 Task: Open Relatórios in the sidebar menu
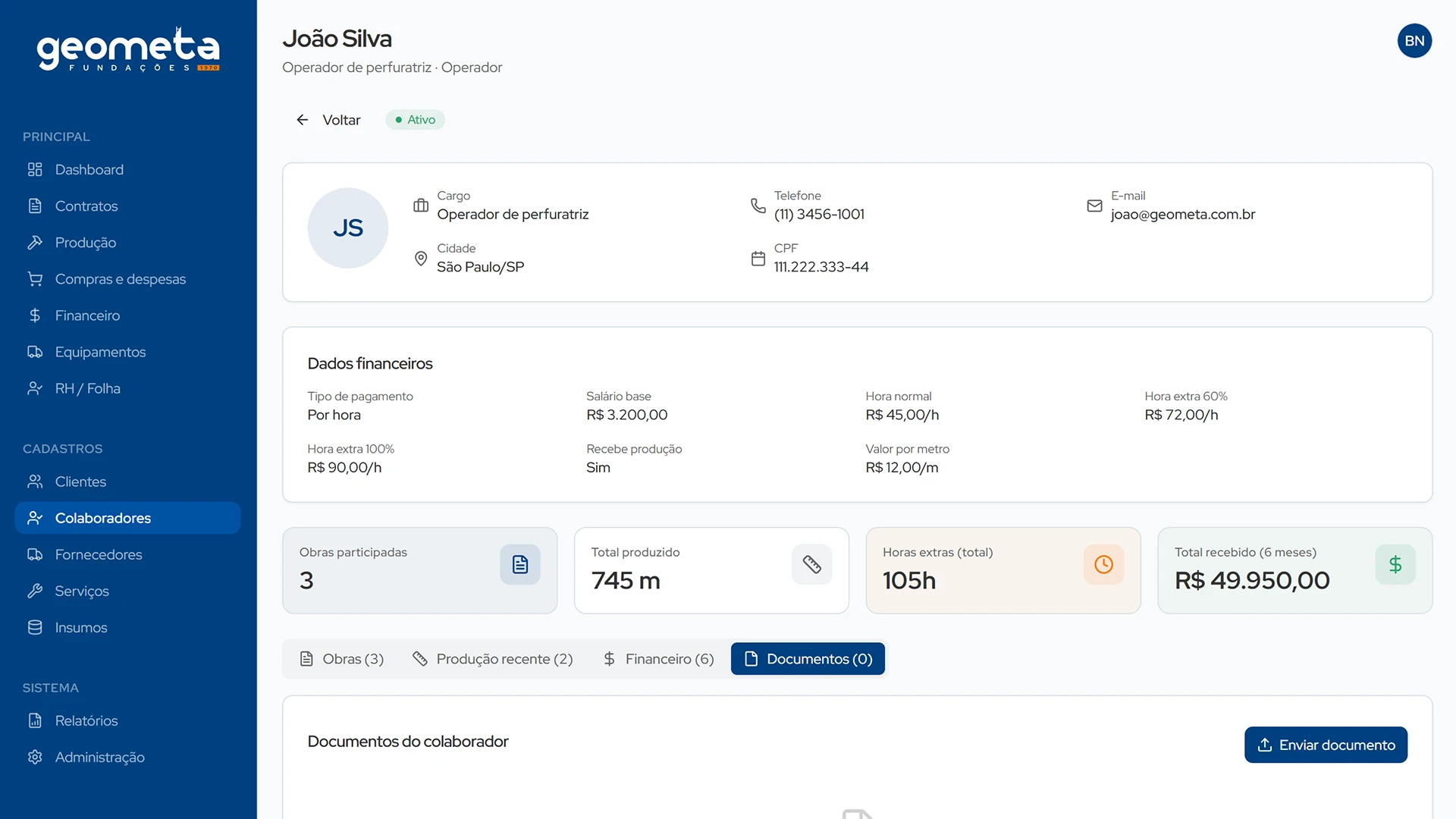click(x=86, y=720)
